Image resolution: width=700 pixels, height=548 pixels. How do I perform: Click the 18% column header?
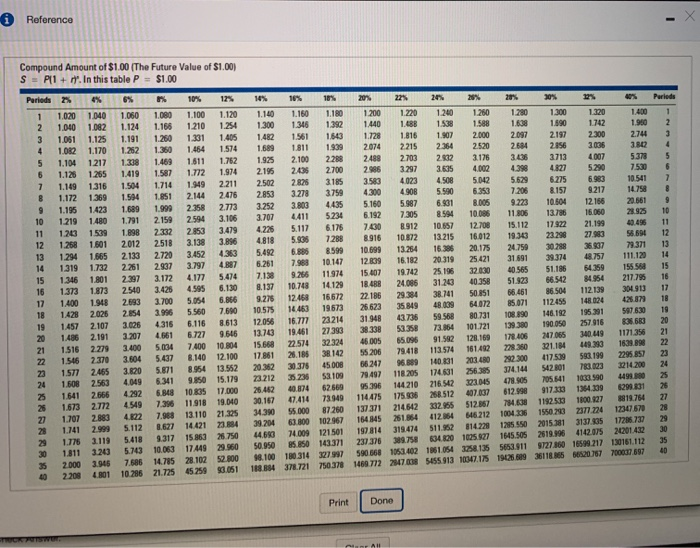coord(330,98)
